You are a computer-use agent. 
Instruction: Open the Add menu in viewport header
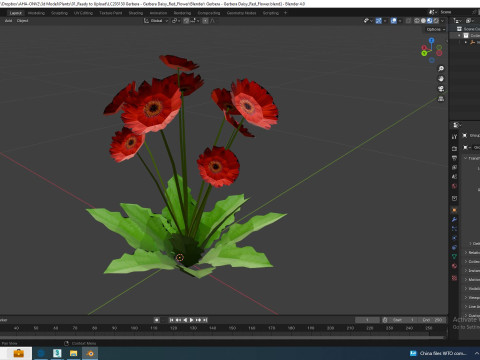8,21
